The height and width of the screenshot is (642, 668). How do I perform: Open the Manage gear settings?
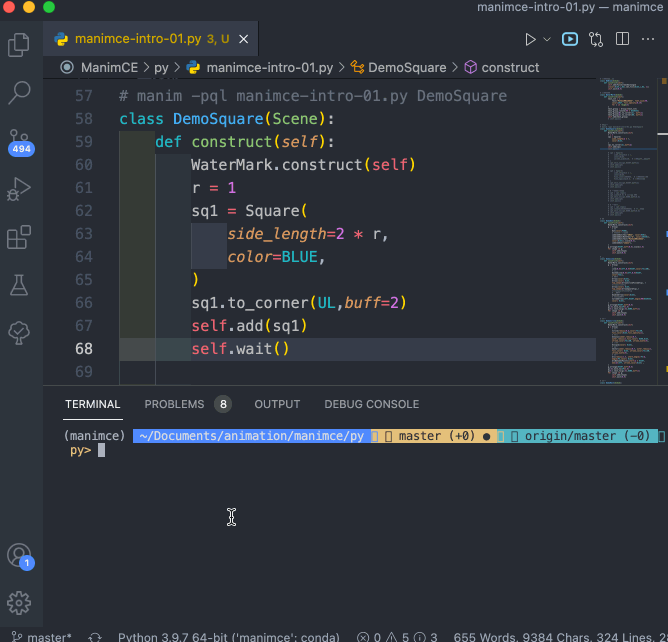tap(19, 602)
